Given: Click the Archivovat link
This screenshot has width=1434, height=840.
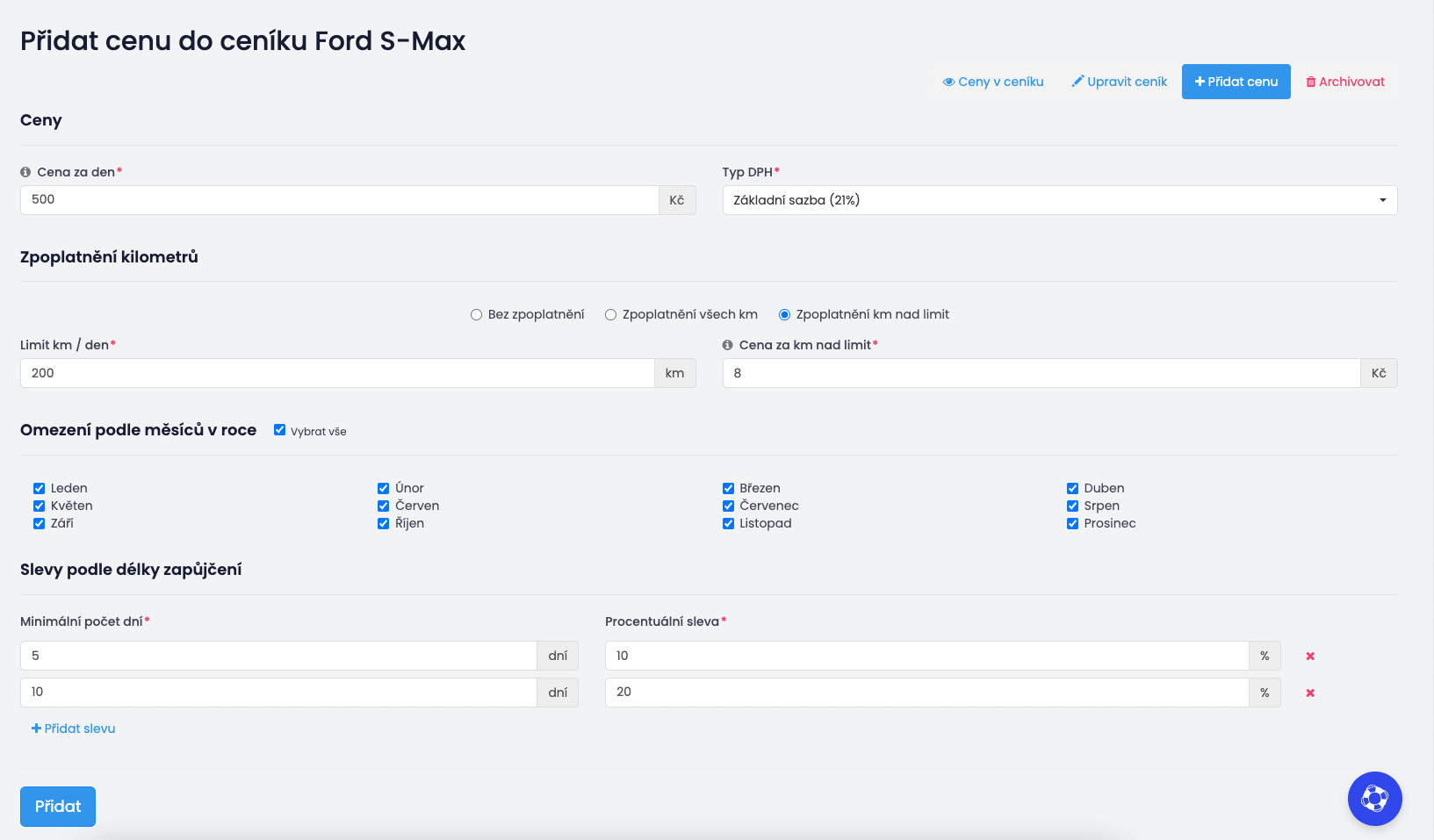Looking at the screenshot, I should coord(1345,82).
